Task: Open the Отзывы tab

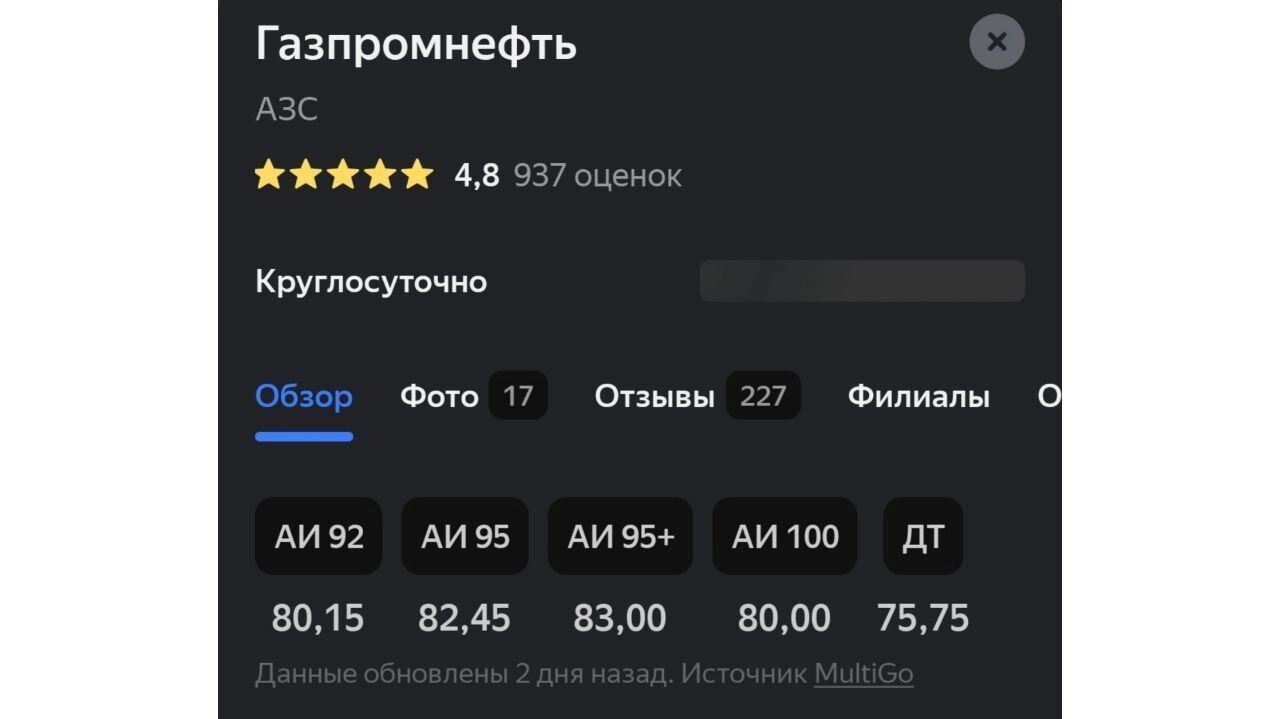Action: [x=654, y=397]
